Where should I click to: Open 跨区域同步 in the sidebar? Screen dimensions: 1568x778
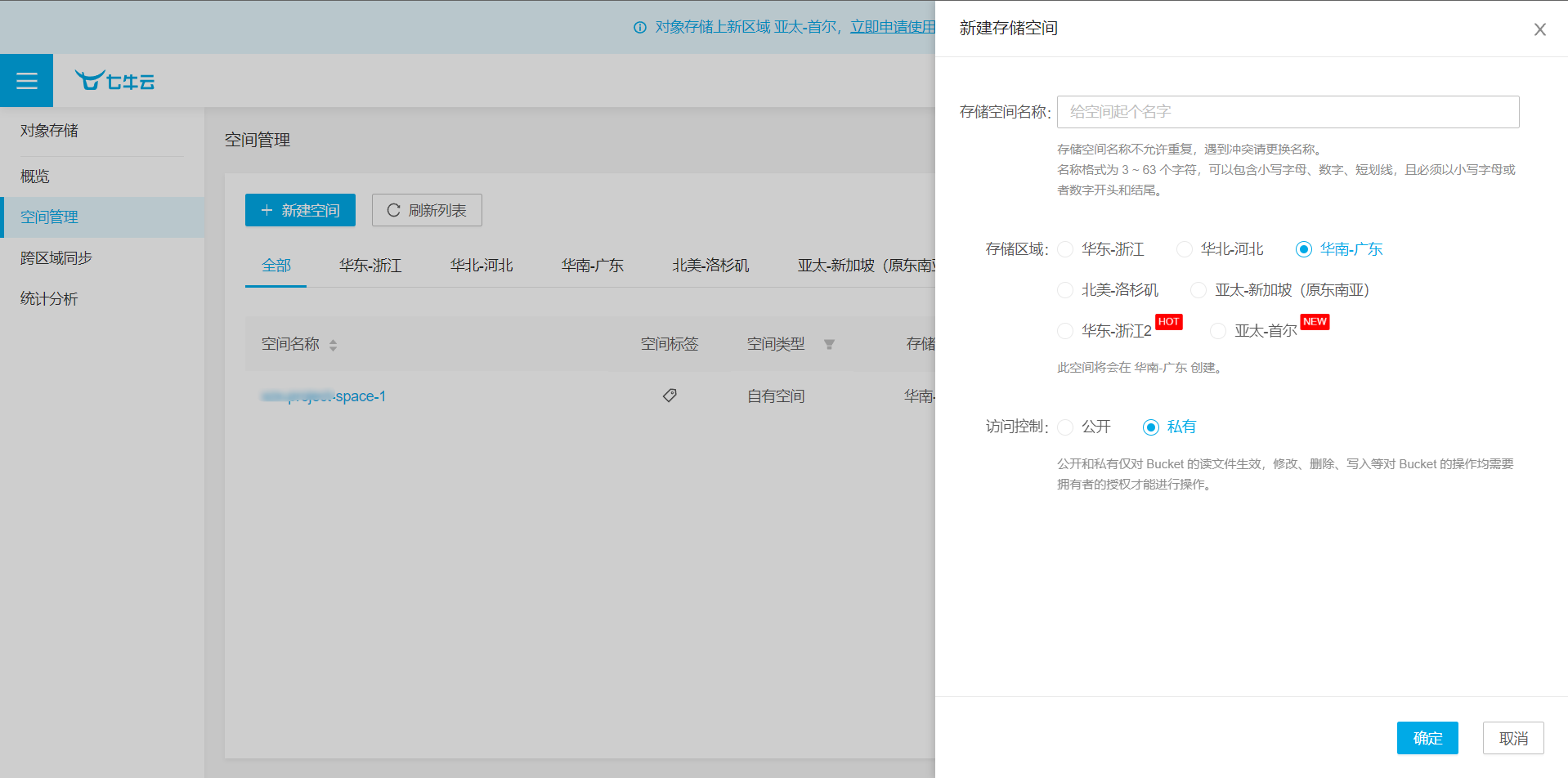[x=102, y=258]
